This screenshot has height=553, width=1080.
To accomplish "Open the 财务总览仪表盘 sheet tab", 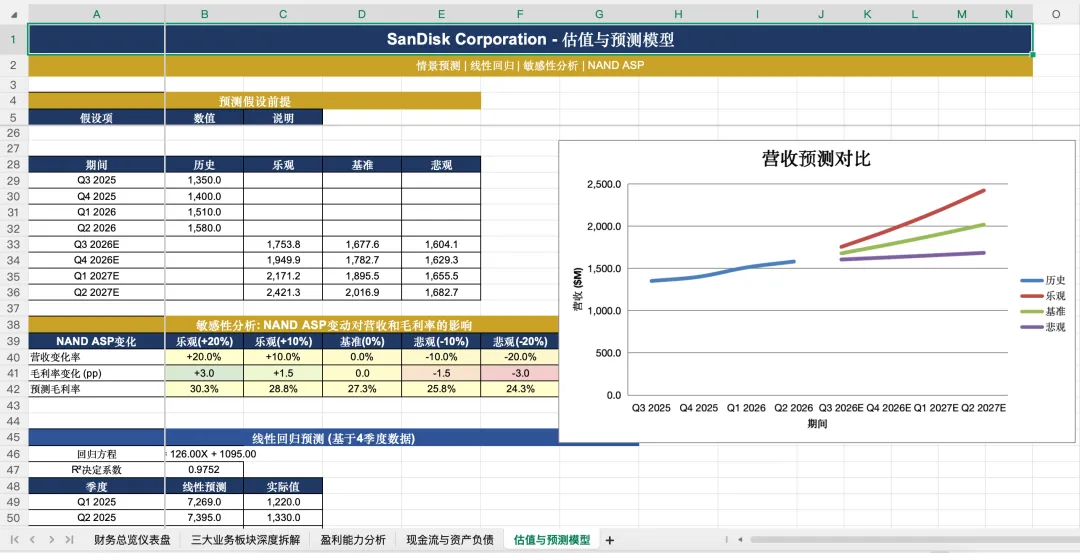I will (x=131, y=540).
